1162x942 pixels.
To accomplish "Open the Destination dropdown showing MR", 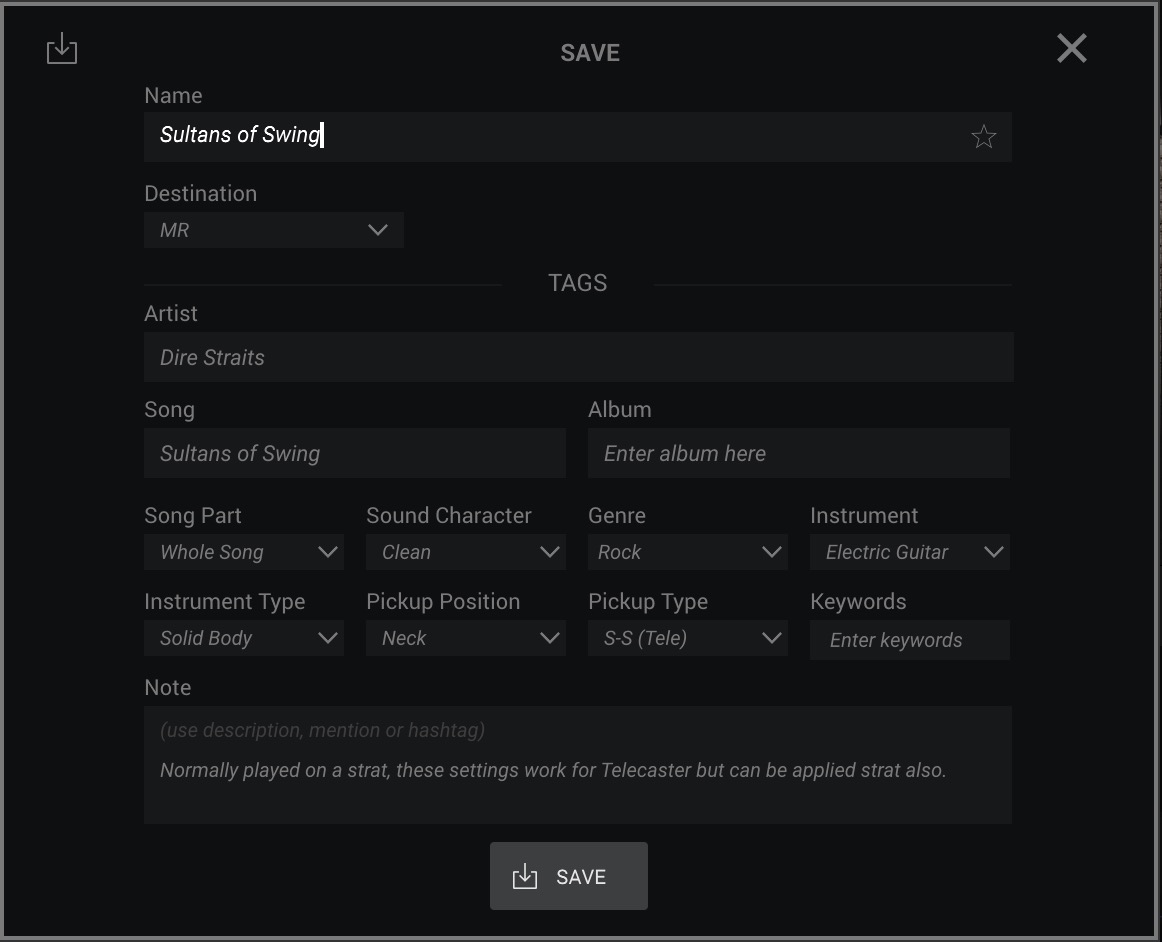I will click(273, 230).
